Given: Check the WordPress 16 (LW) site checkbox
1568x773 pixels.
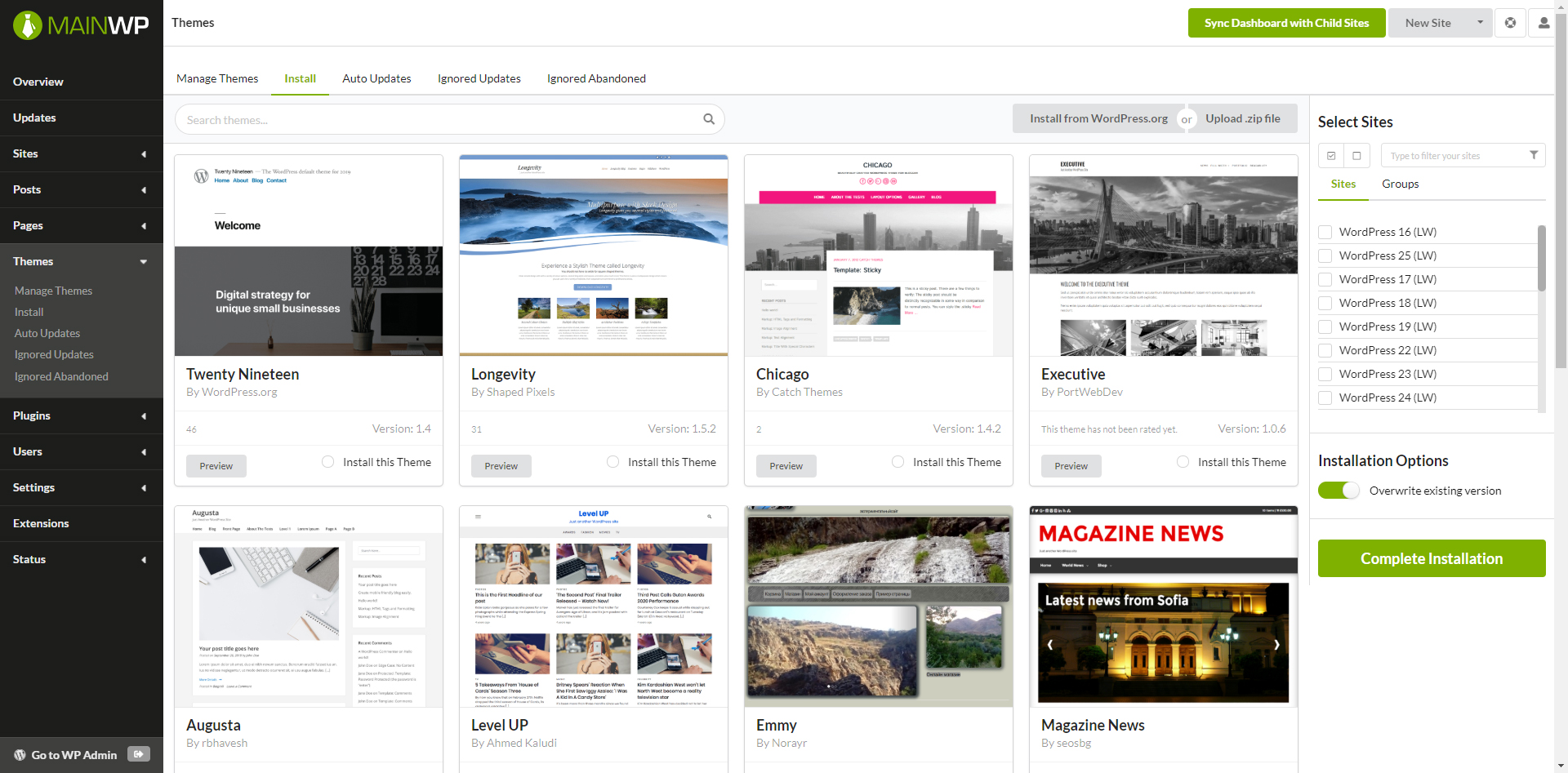Looking at the screenshot, I should [1325, 232].
